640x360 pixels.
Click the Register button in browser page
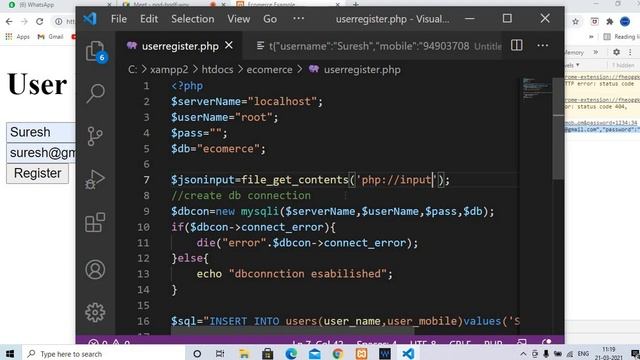(x=38, y=173)
